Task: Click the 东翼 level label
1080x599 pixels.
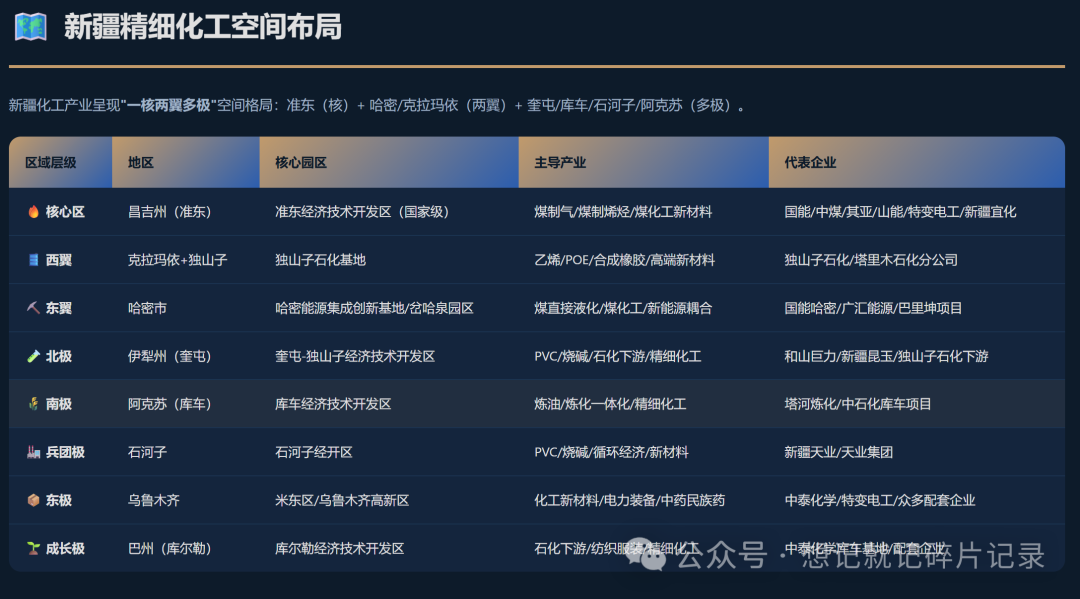Action: point(59,308)
